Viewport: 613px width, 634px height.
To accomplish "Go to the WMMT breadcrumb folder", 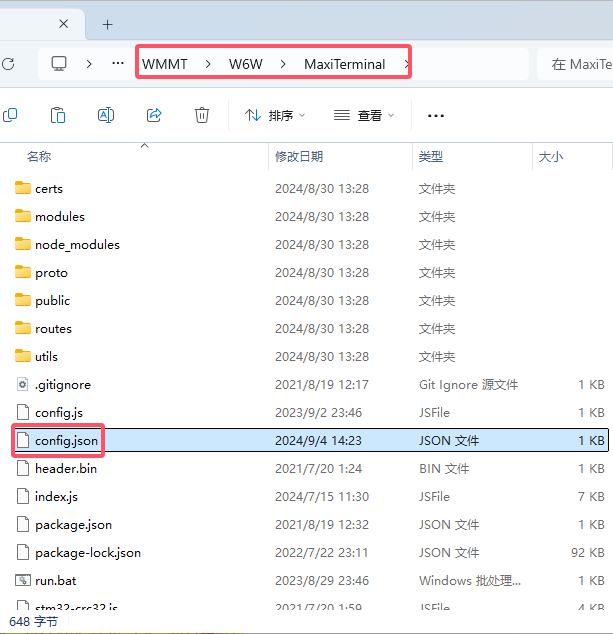I will [165, 64].
